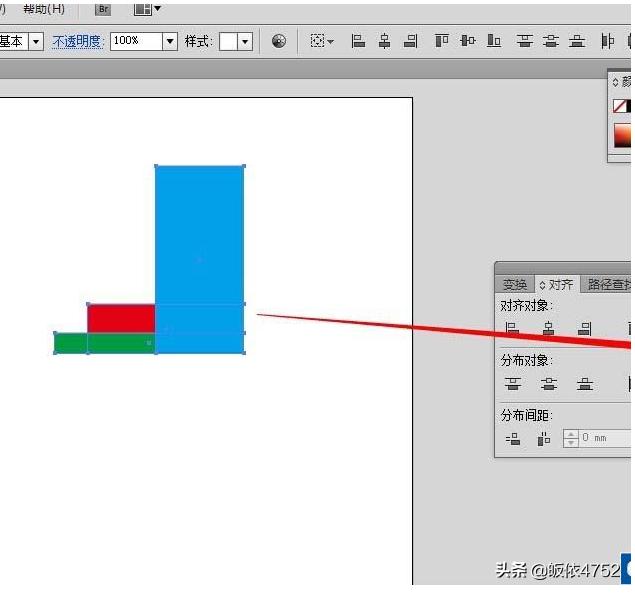
Task: Open the 样式 style dropdown arrow
Action: [245, 41]
